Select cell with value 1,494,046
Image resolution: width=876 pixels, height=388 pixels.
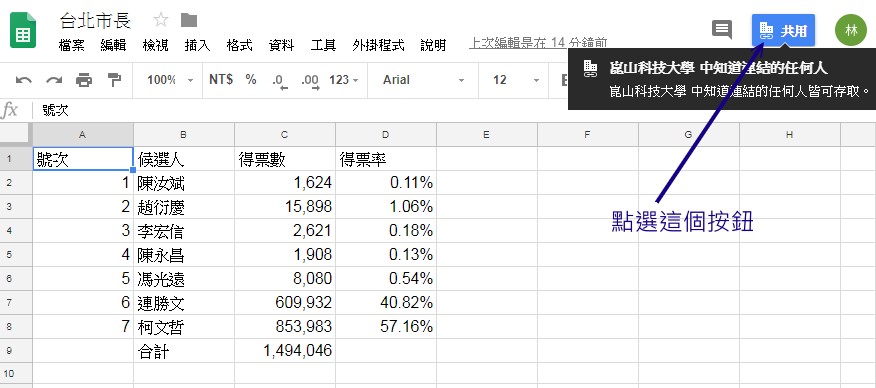click(285, 351)
